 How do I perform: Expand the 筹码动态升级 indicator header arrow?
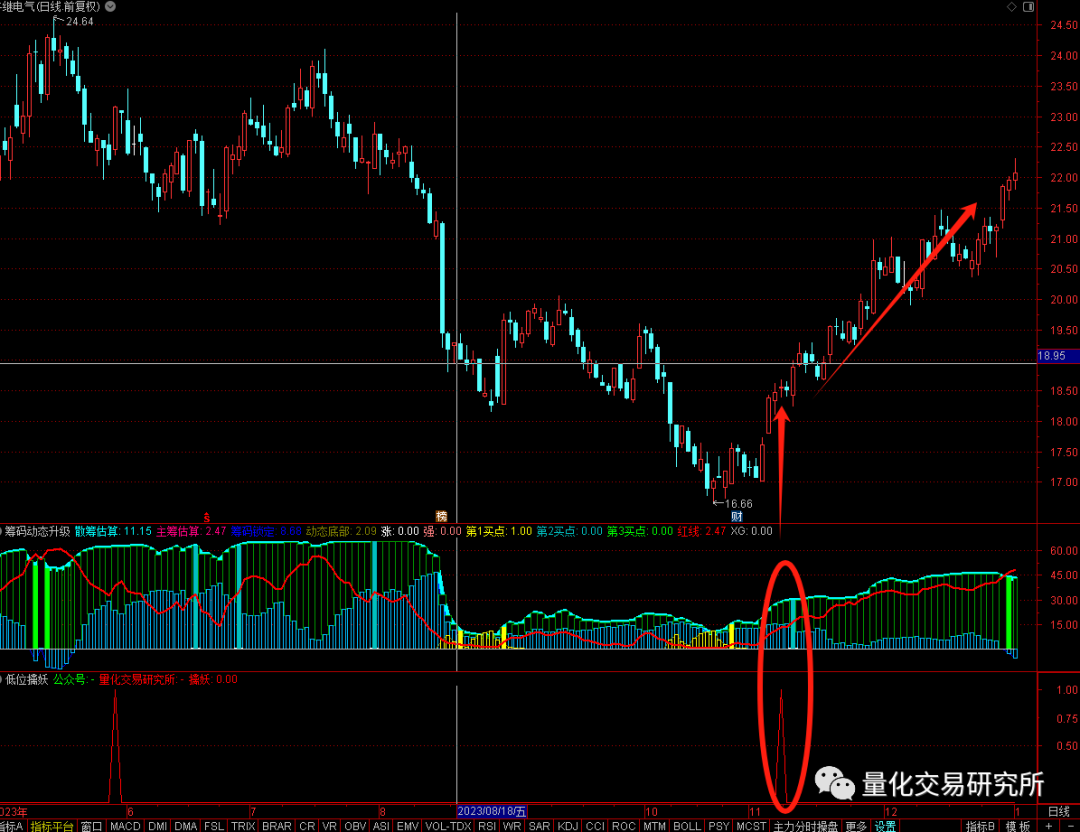[x=1, y=531]
